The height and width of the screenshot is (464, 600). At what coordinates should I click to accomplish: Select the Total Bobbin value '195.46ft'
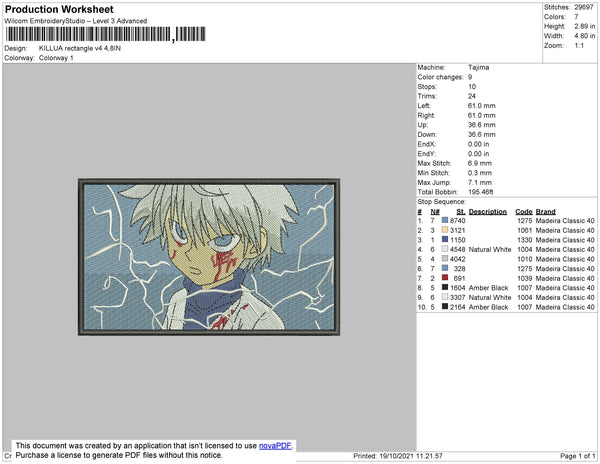[481, 192]
